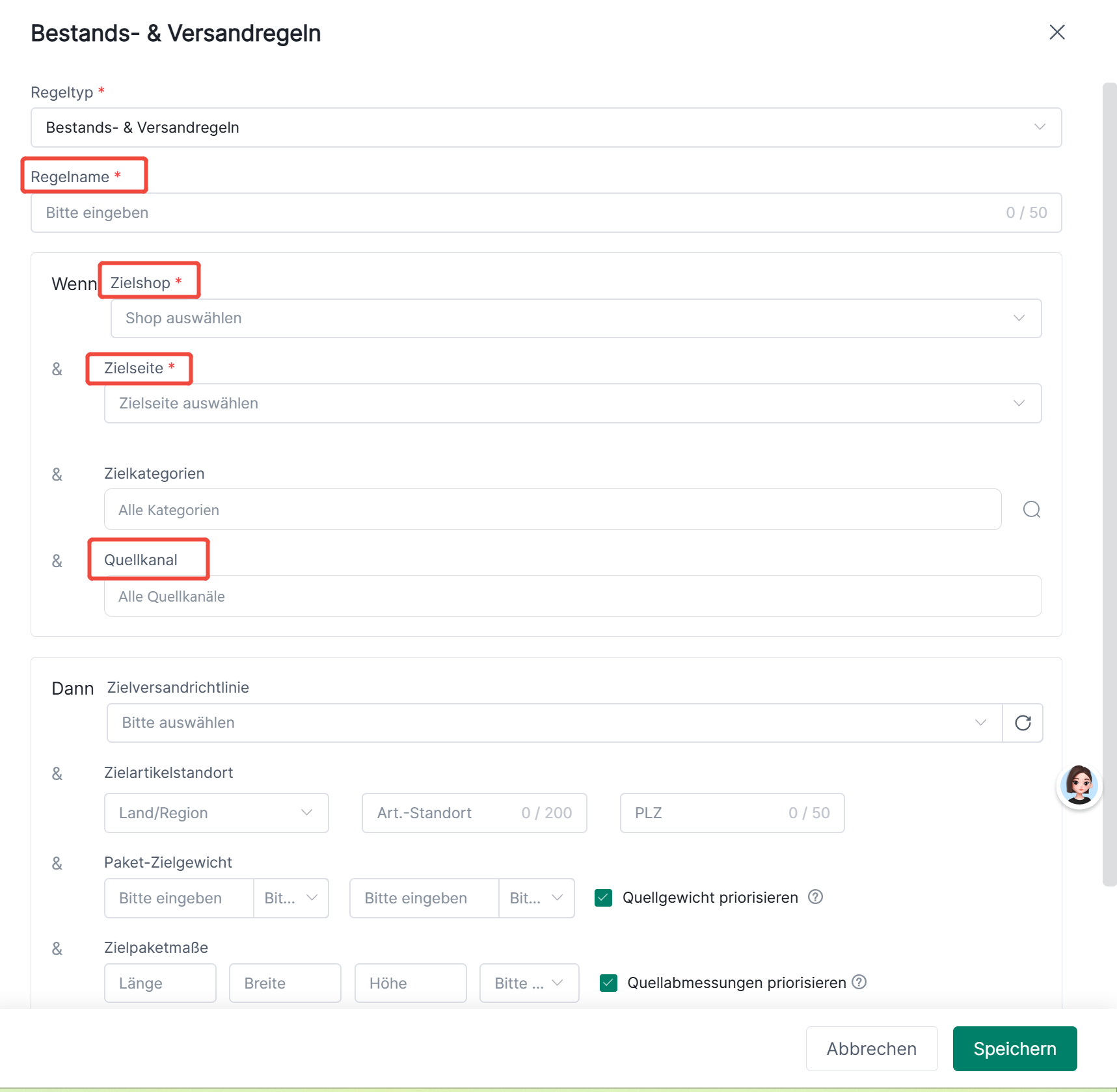Expand the Shop auswählen dropdown
The image size is (1117, 1092).
tap(576, 318)
